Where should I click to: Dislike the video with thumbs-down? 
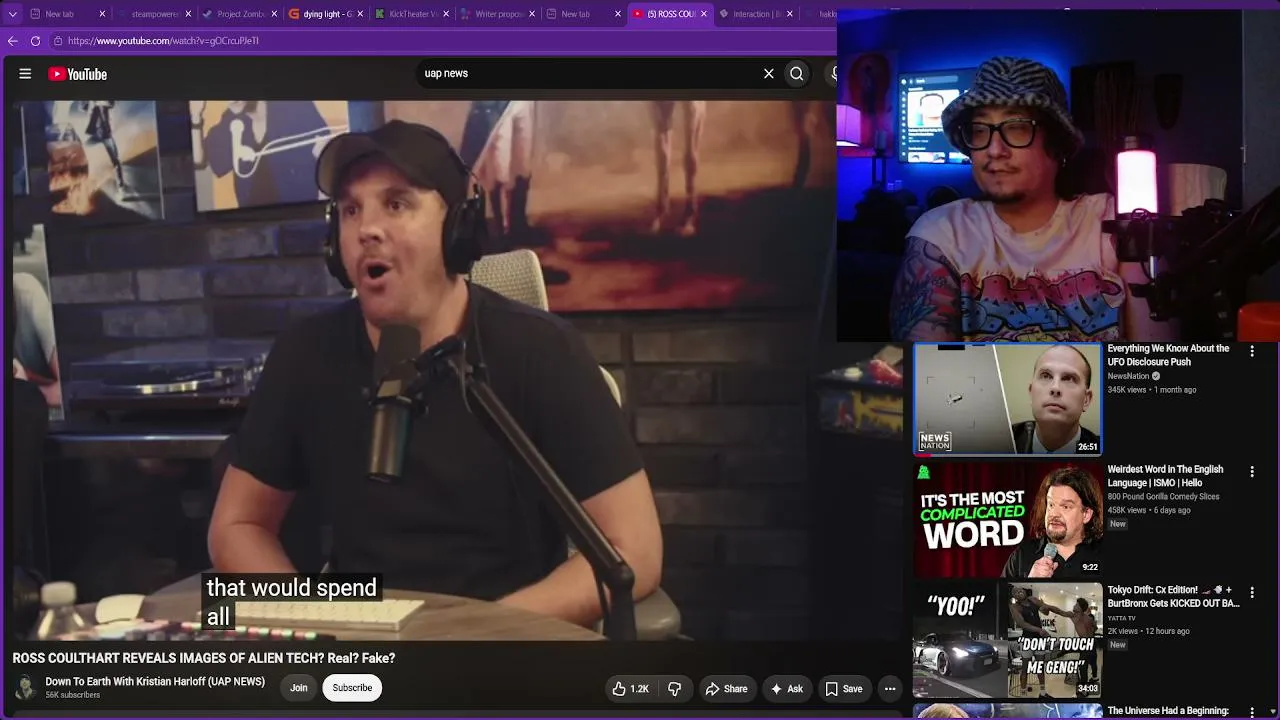pos(675,688)
